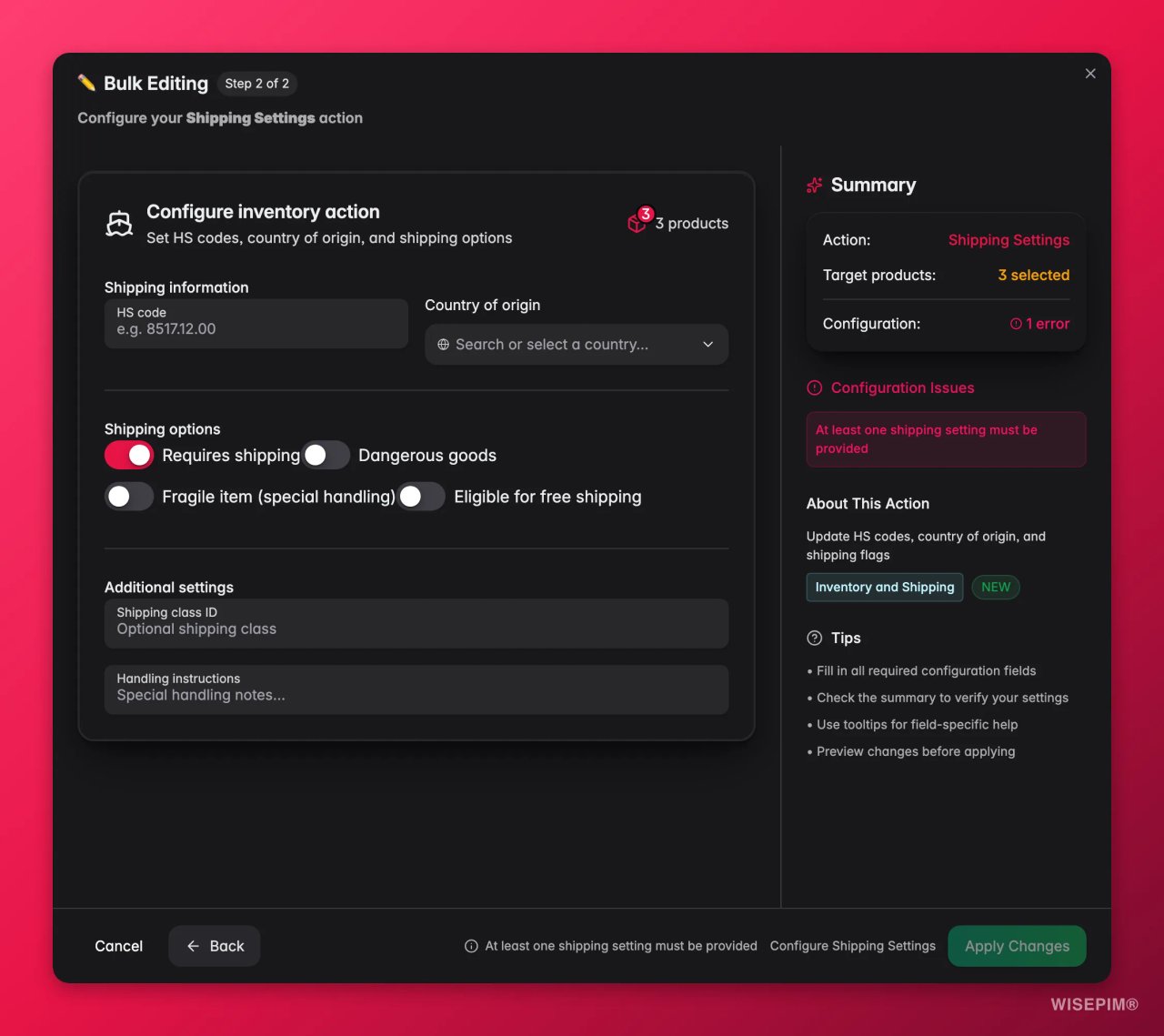Focus the Shipping class ID field

tap(416, 623)
